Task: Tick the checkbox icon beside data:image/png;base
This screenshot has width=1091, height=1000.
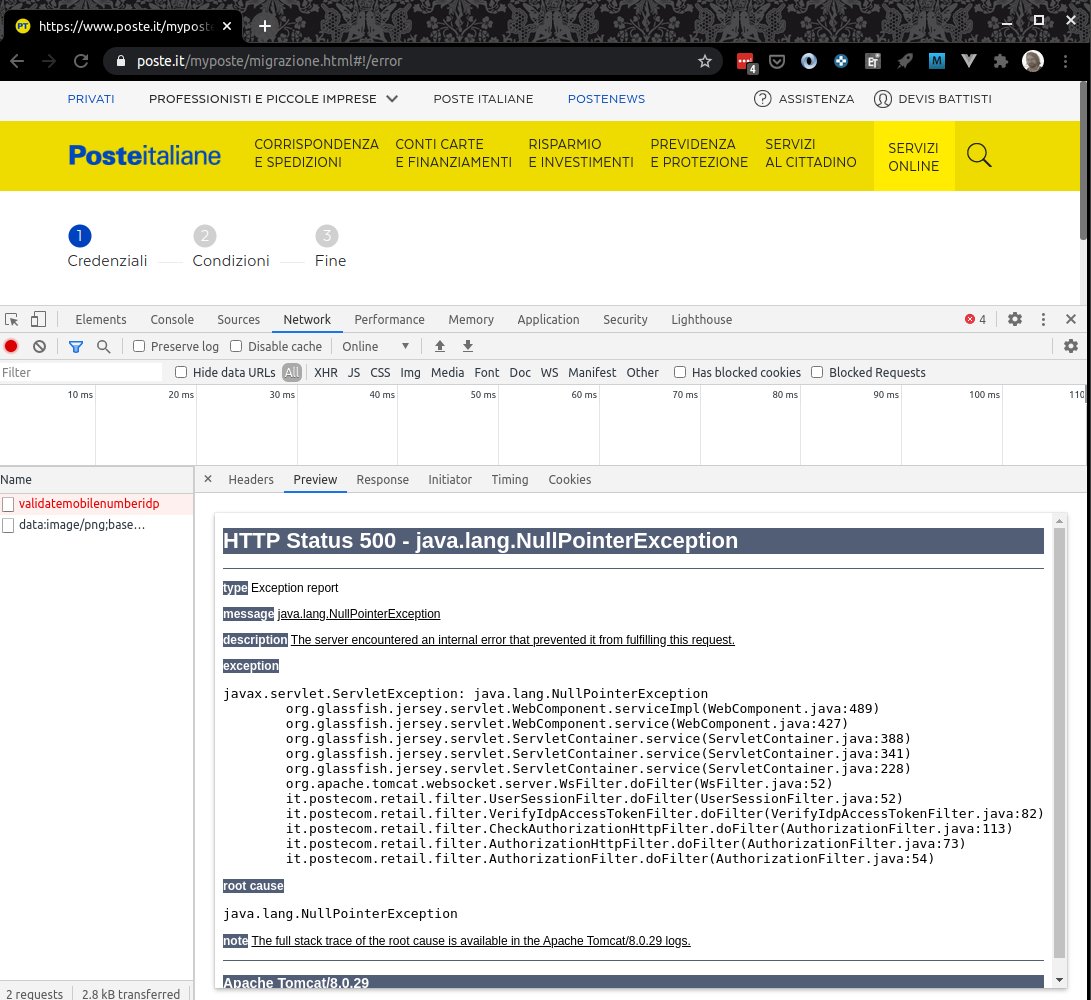Action: pos(8,525)
